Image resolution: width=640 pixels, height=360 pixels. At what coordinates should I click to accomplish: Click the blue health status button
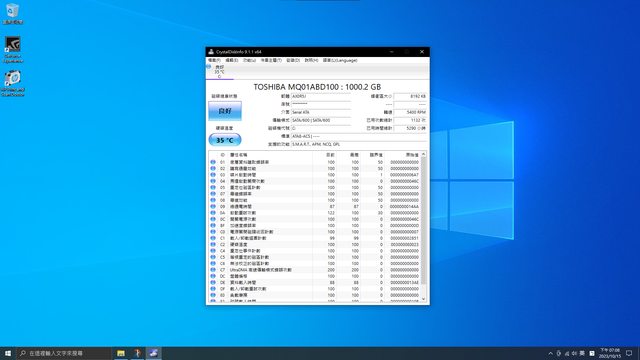(225, 111)
